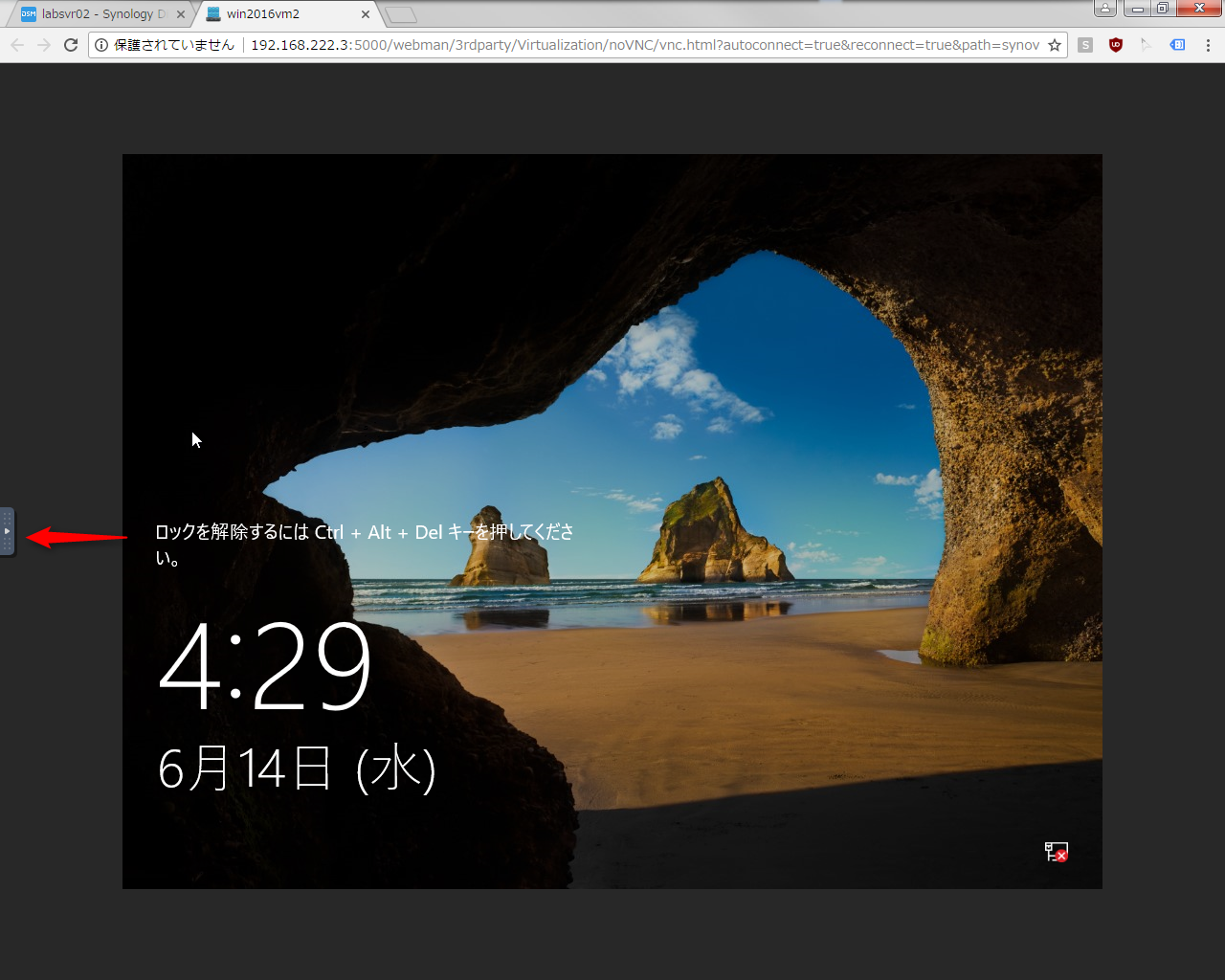Viewport: 1225px width, 980px height.
Task: Click the 保護されていません security label
Action: tap(174, 45)
